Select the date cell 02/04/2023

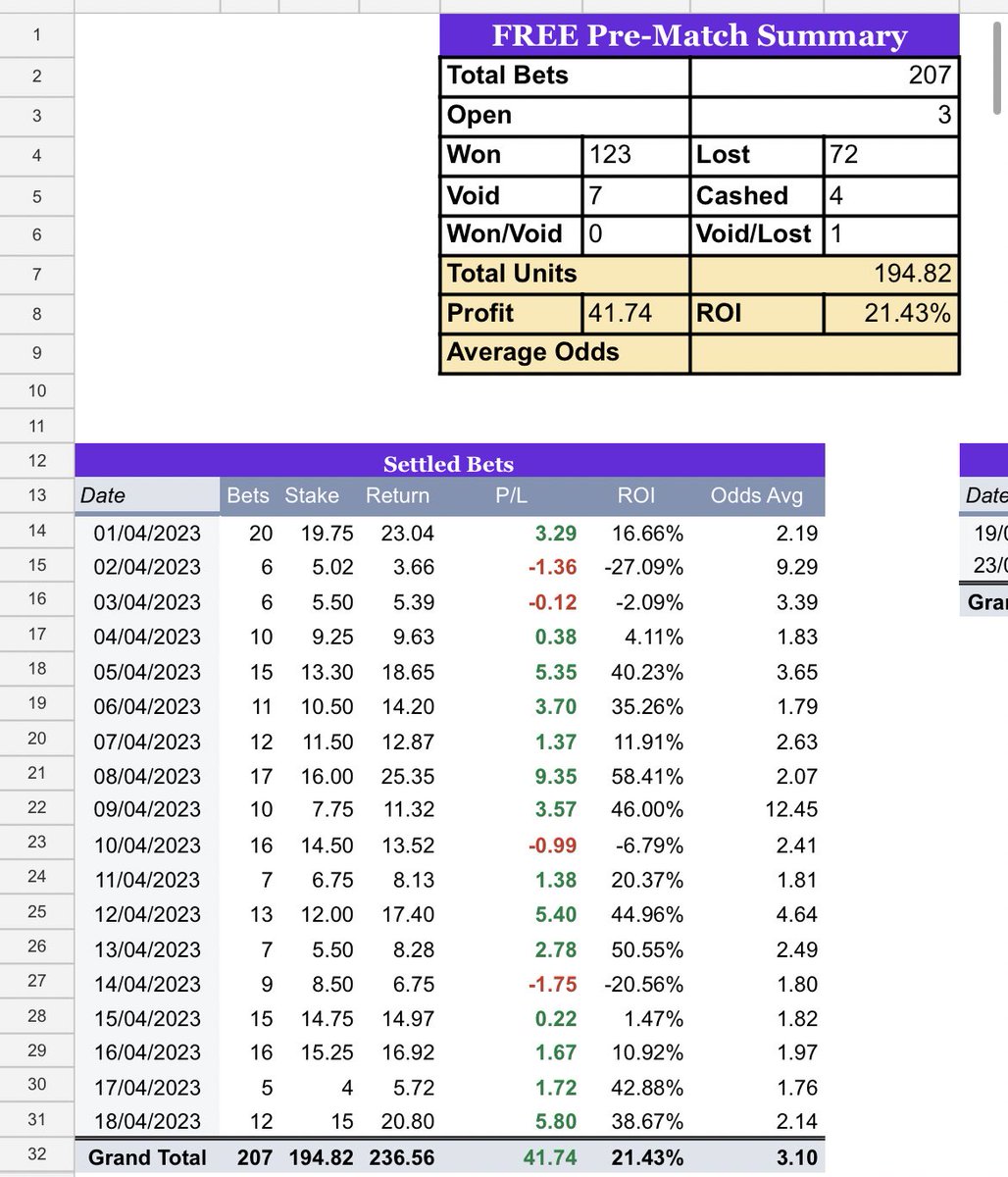147,568
